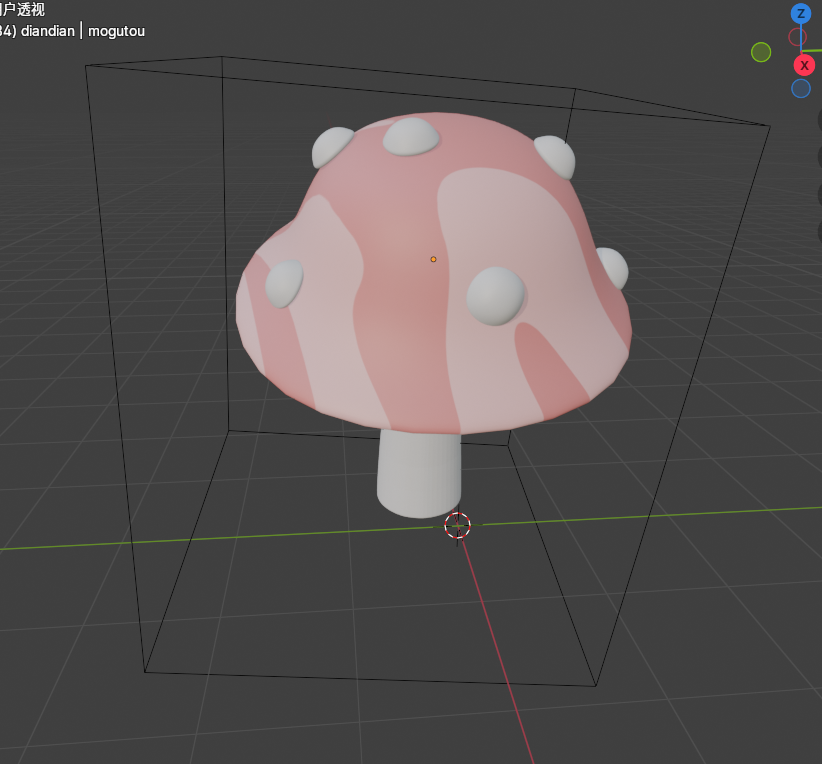Select the spot on the cap's right edge
Viewport: 822px width, 764px height.
coord(612,268)
